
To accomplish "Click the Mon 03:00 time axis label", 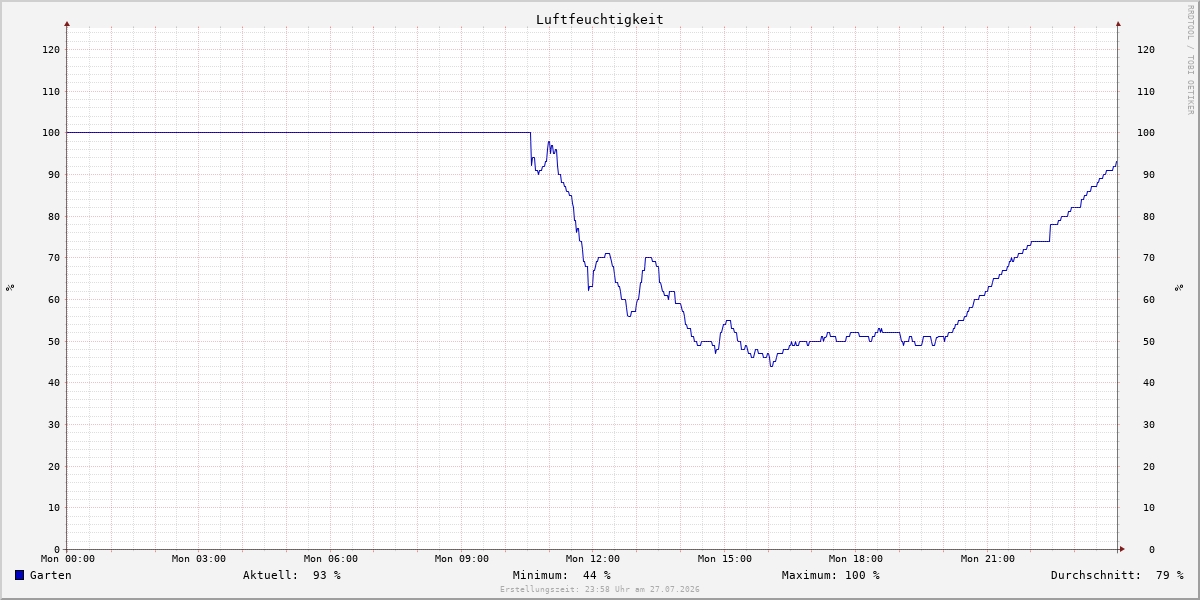I will click(x=199, y=559).
